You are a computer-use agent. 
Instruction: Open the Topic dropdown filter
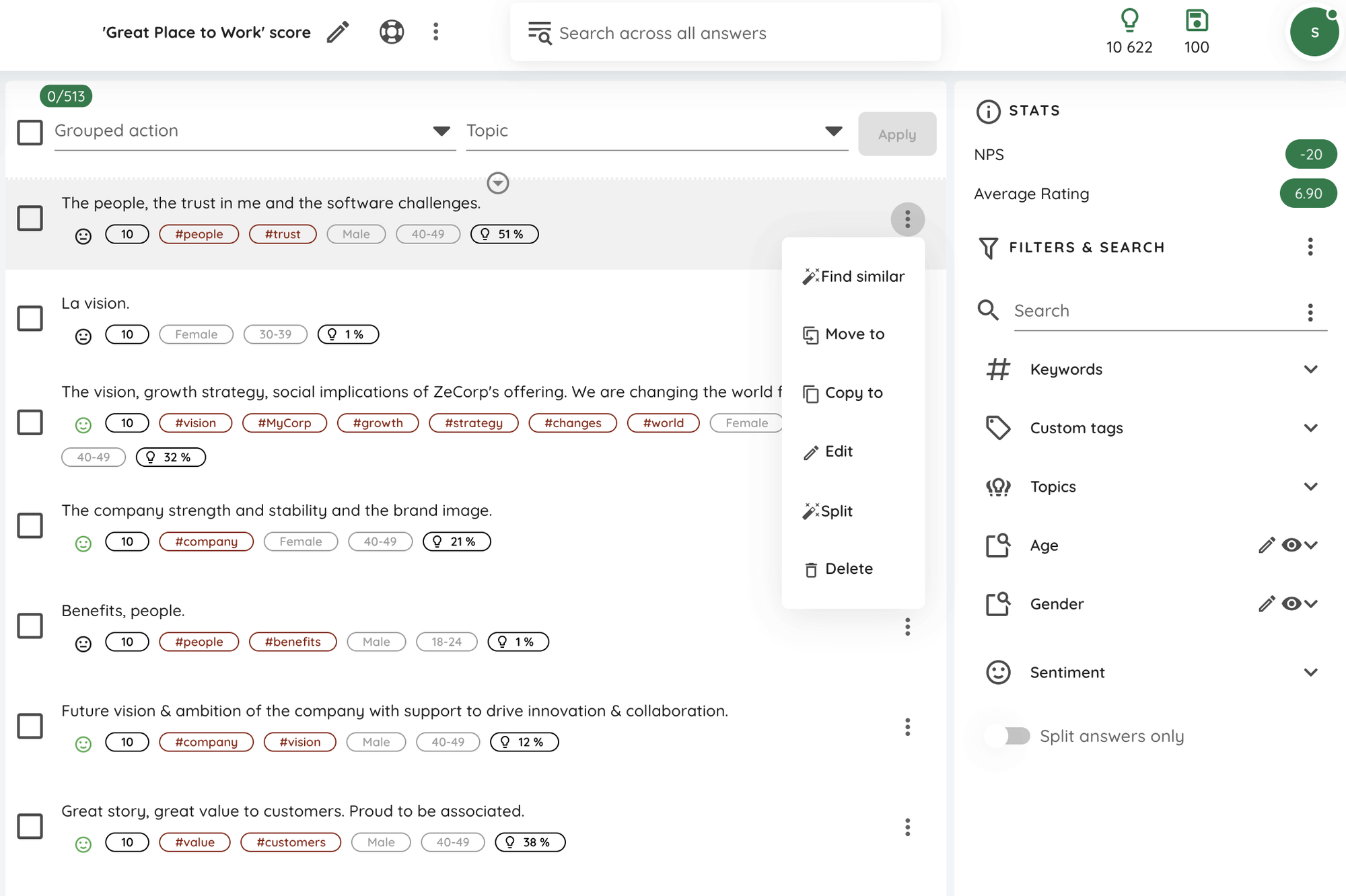click(x=833, y=131)
